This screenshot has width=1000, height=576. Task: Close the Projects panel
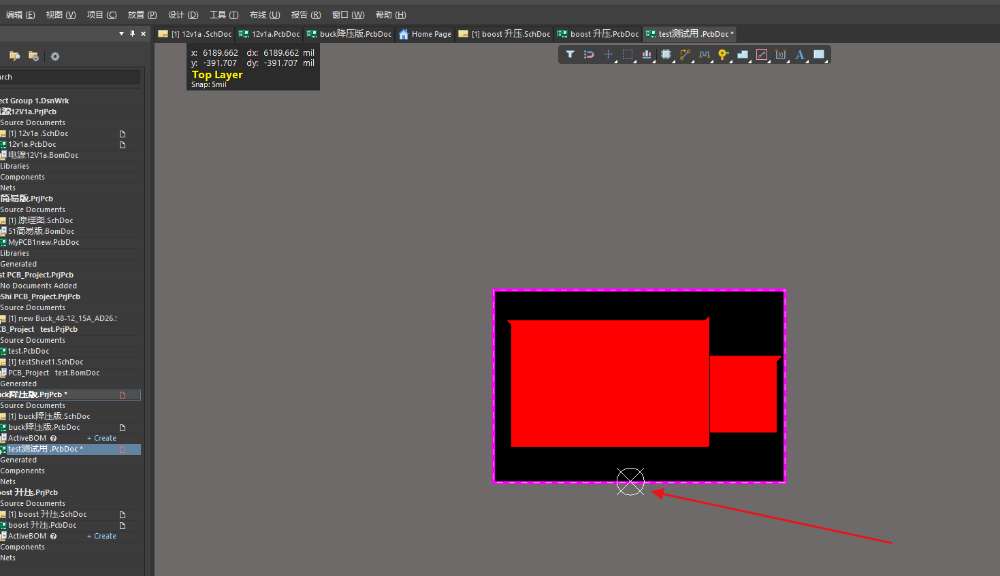[x=143, y=34]
